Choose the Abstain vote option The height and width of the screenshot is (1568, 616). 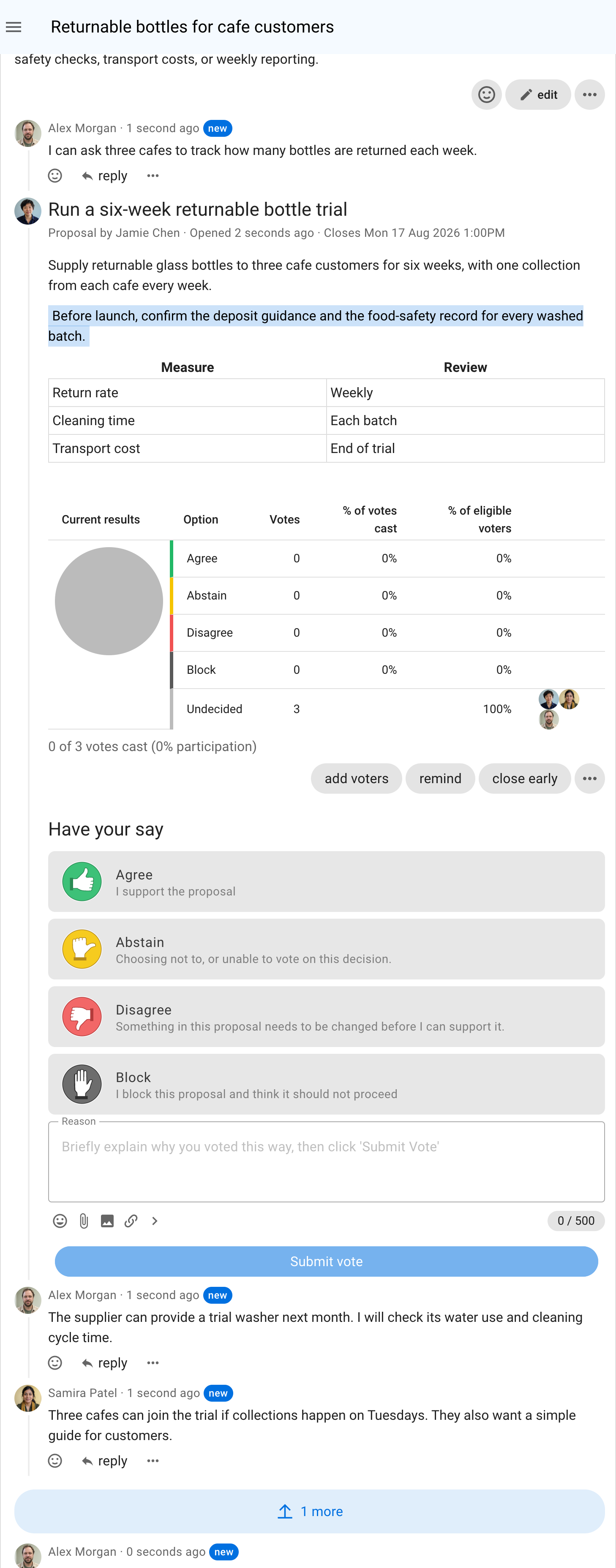click(x=327, y=949)
